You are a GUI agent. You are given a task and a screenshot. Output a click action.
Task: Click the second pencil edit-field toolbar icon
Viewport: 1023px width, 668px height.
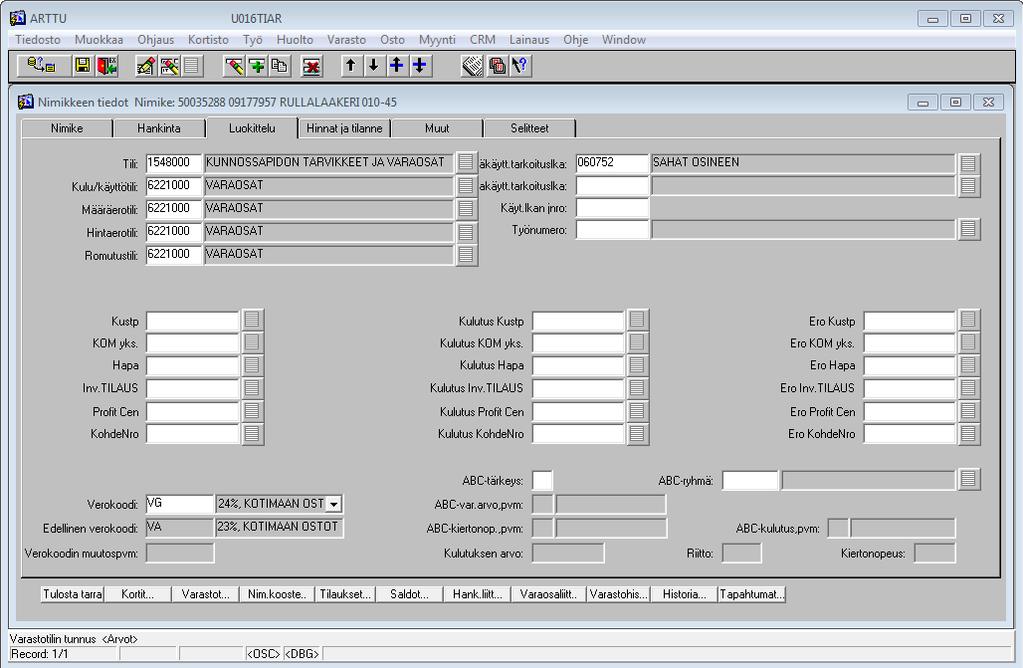[169, 66]
